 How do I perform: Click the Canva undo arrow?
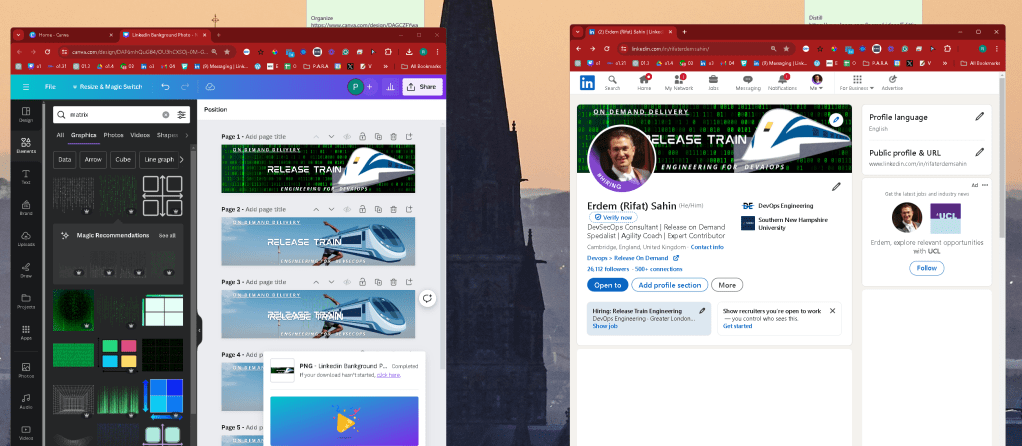[x=166, y=87]
